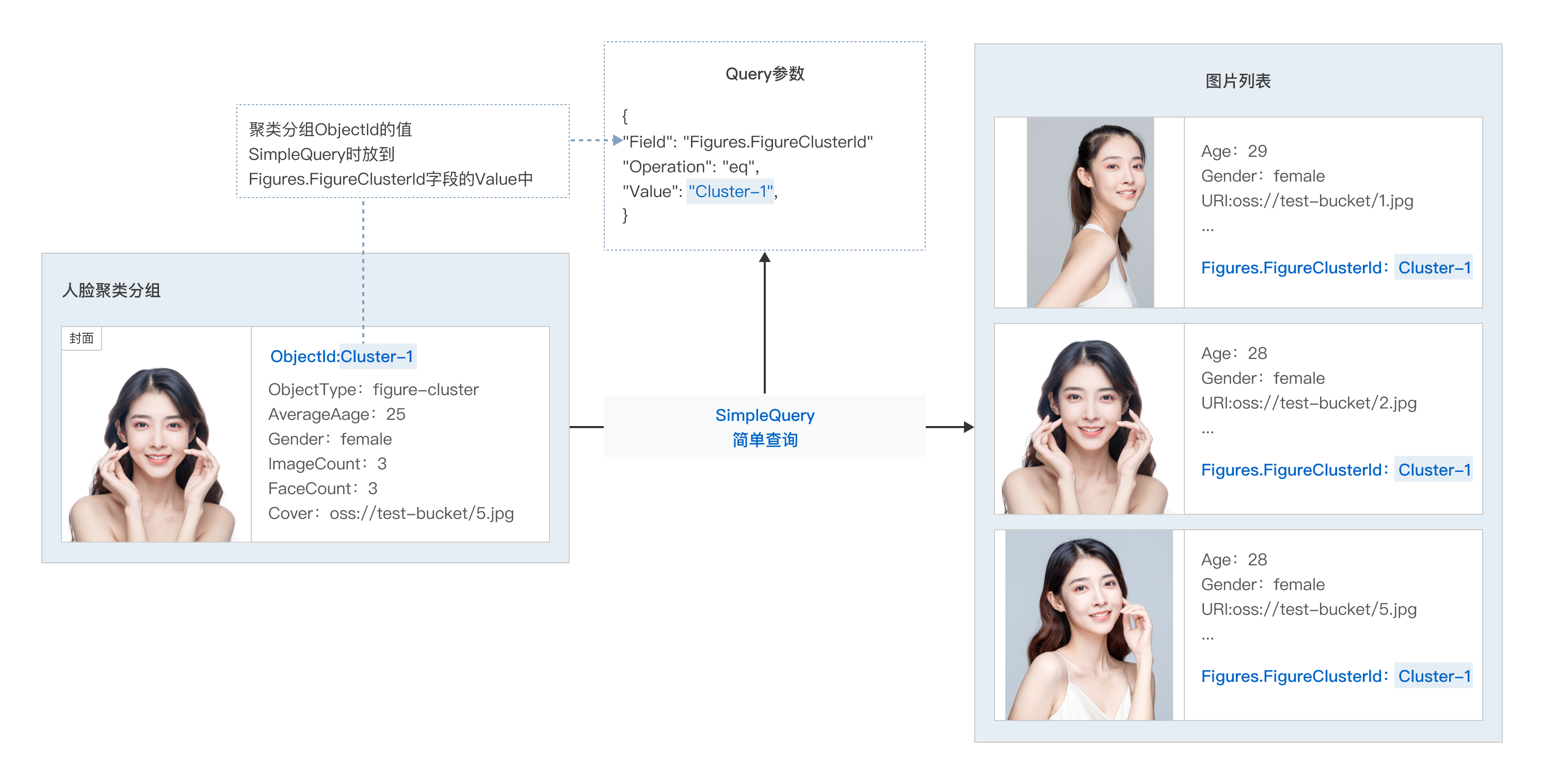This screenshot has height=784, width=1544.
Task: Select the ObjectId:Cluster-1 heading link
Action: coord(342,356)
